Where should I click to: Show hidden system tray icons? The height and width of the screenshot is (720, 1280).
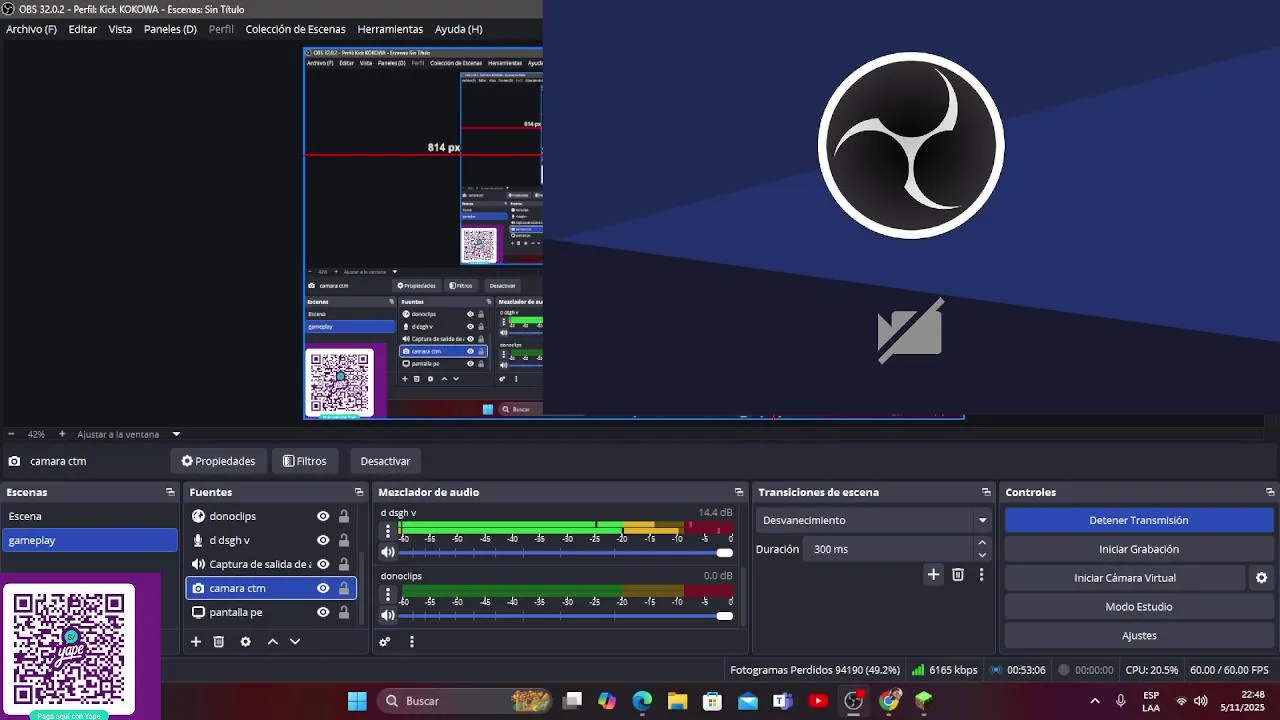coord(1094,701)
